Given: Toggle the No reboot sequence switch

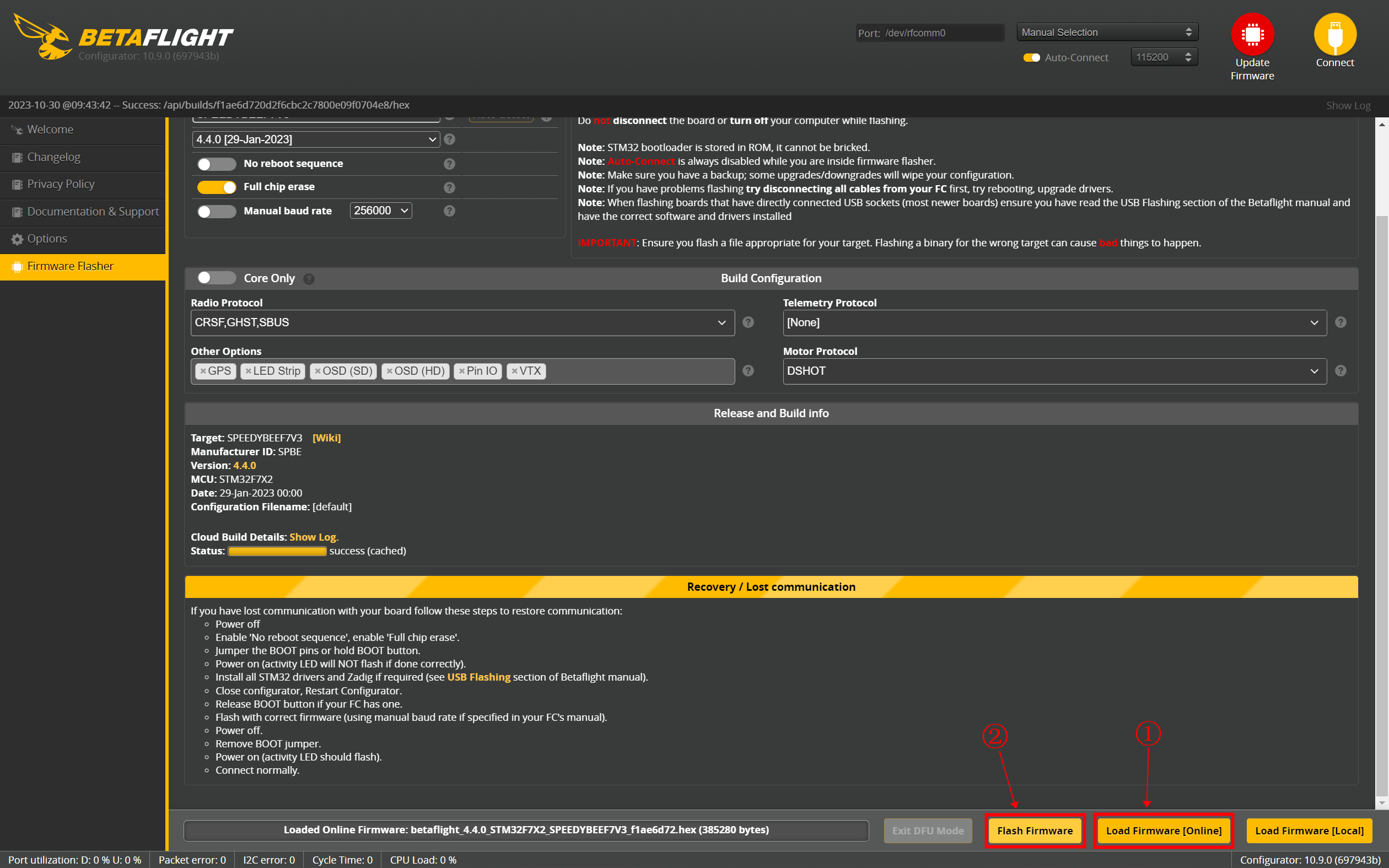Looking at the screenshot, I should 217,164.
